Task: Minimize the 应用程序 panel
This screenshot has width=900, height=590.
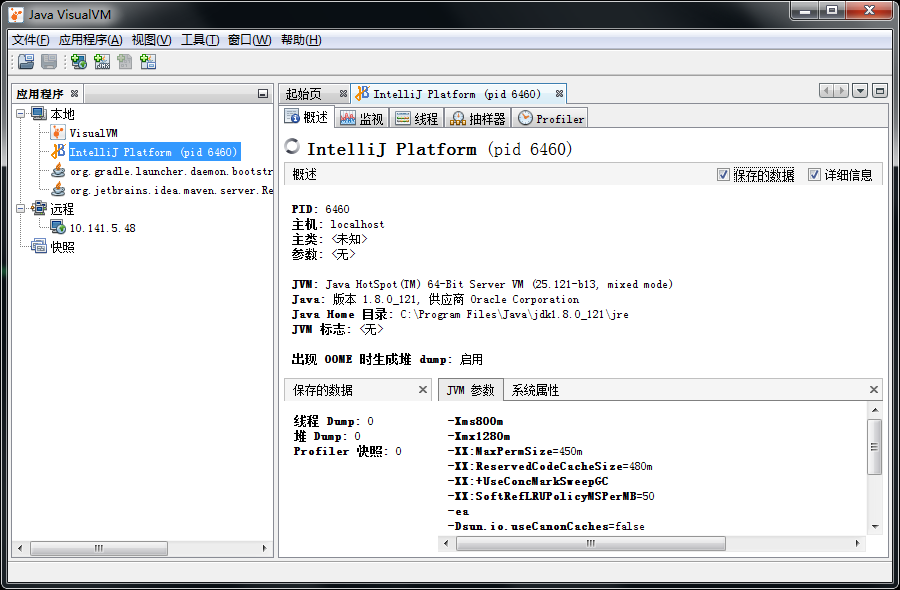Action: (x=263, y=94)
